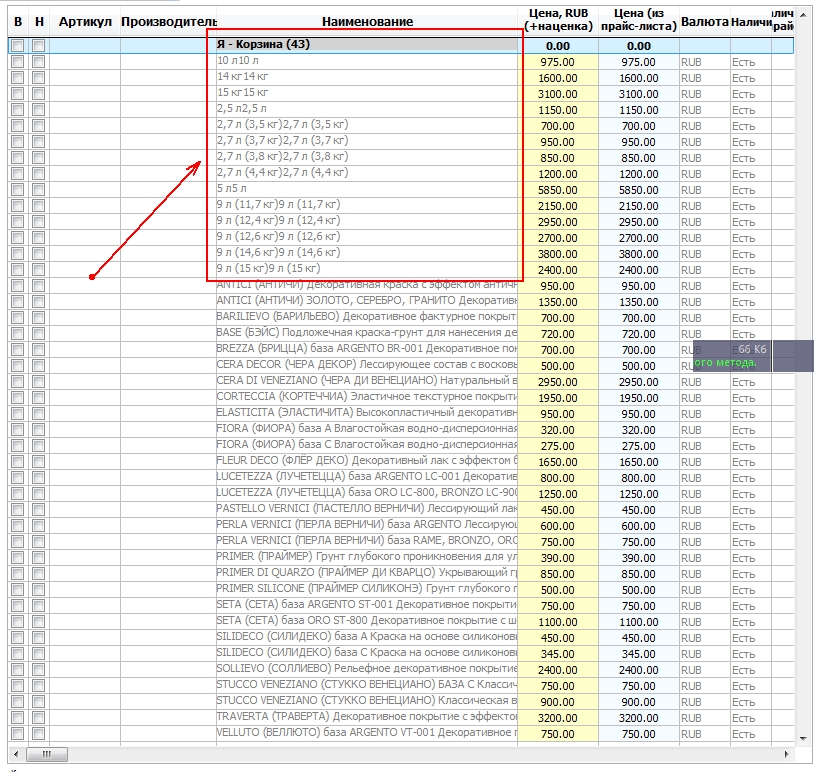Select the LUCETEZZA база ORO LC-800 row
Screen dimensions: 814x772
401,494
